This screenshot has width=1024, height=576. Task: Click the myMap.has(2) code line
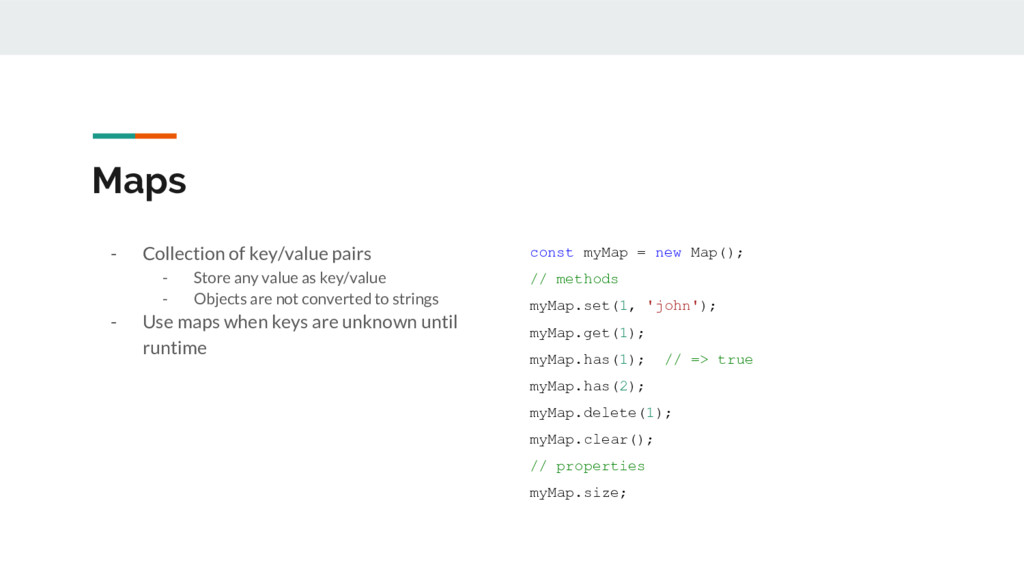tap(586, 387)
